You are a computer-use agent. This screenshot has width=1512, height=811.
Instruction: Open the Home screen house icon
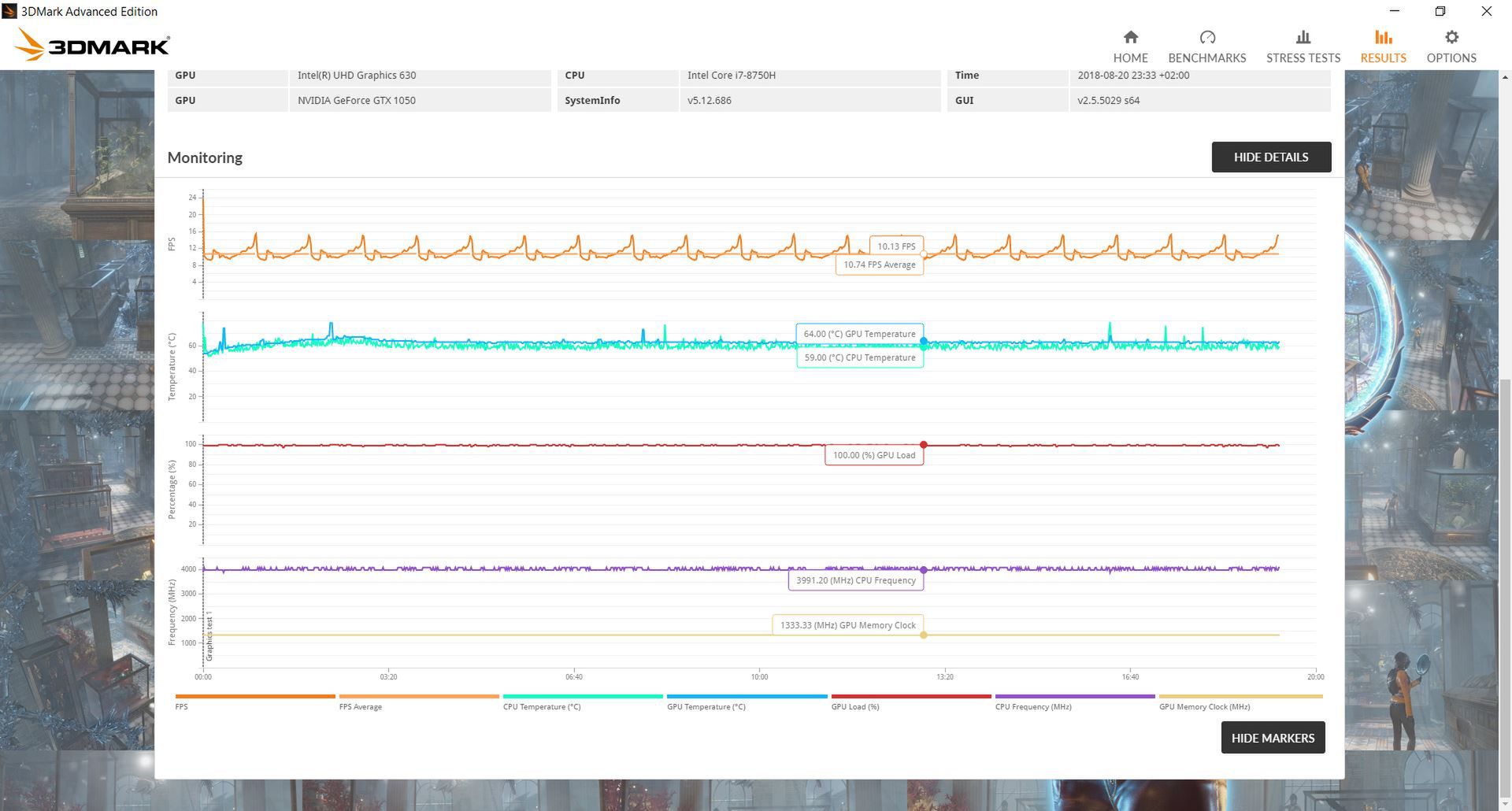[1130, 37]
